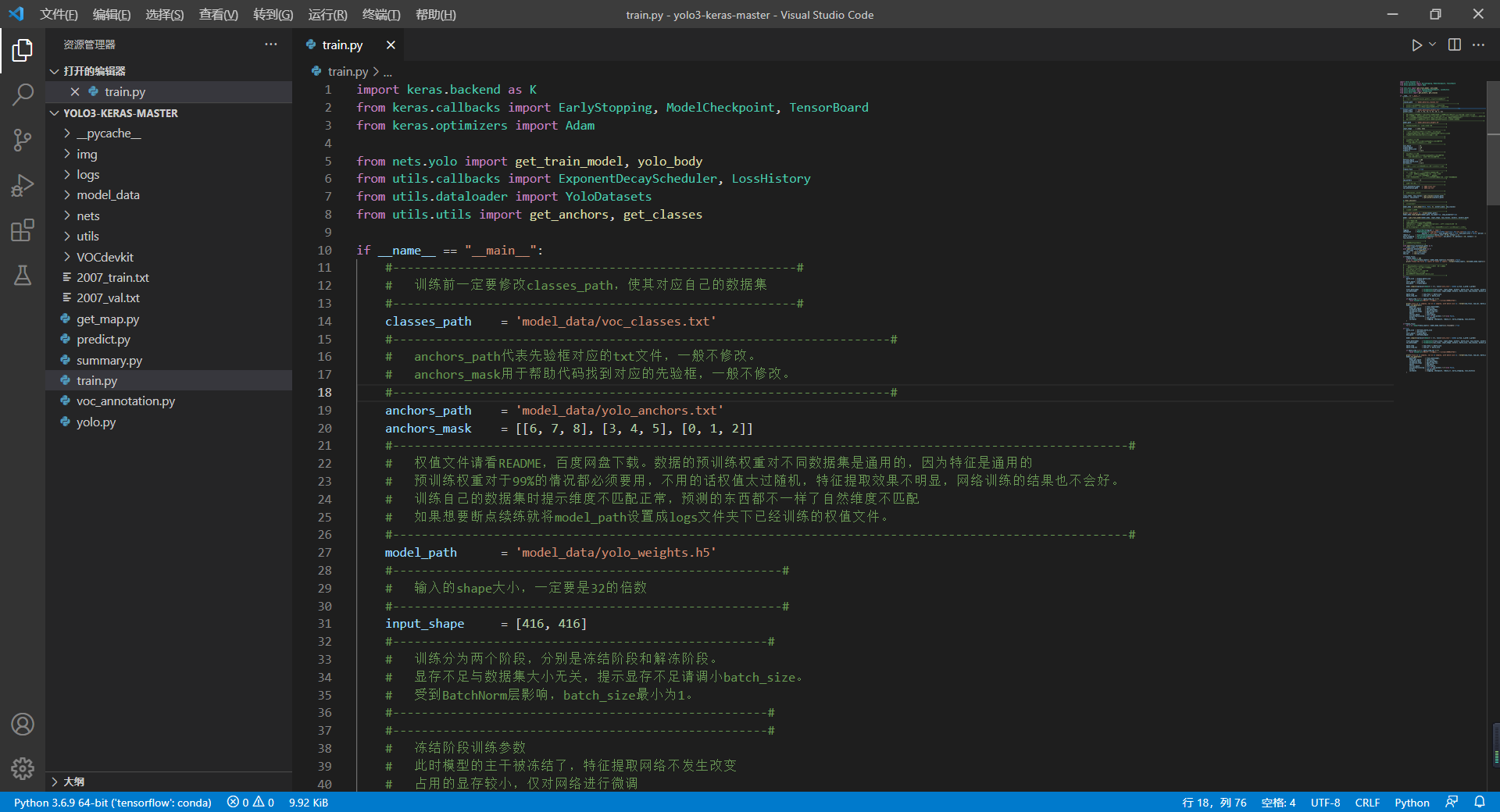
Task: Open voc_annotation.py file
Action: (x=169, y=401)
